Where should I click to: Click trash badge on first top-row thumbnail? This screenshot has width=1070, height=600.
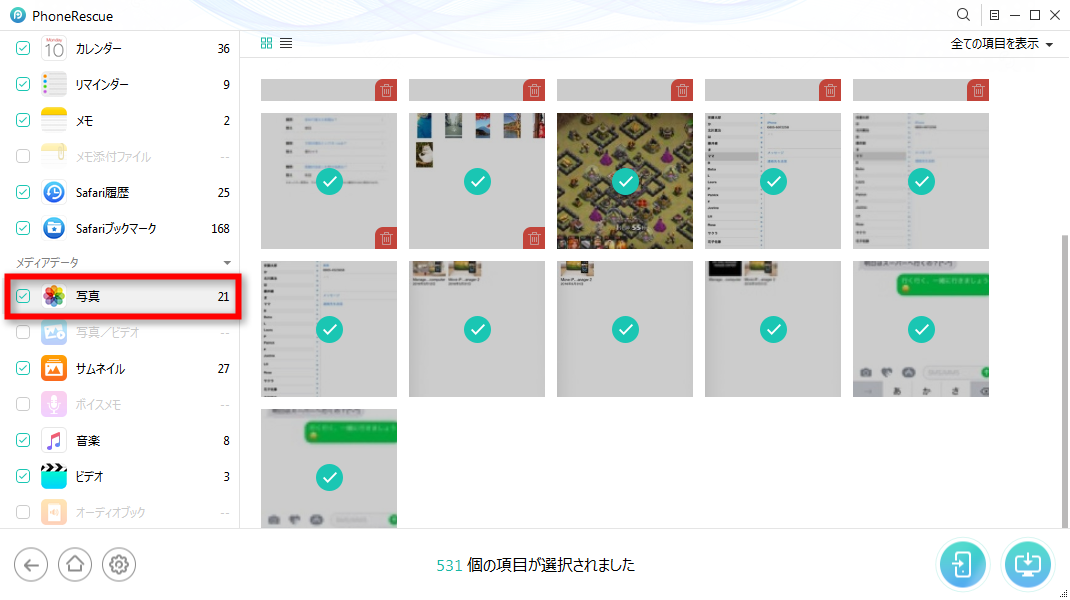click(x=386, y=90)
